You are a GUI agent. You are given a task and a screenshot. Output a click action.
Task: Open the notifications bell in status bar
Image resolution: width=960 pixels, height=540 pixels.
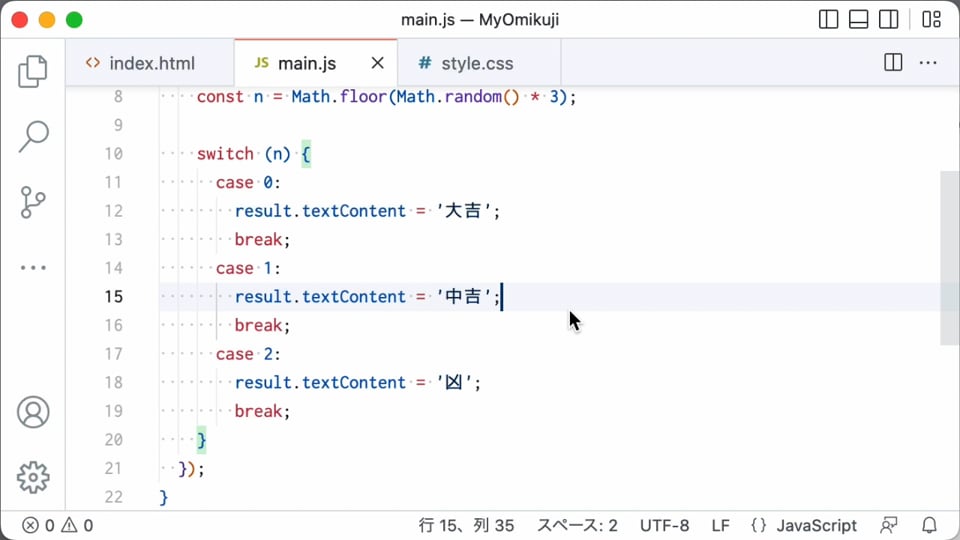(929, 525)
